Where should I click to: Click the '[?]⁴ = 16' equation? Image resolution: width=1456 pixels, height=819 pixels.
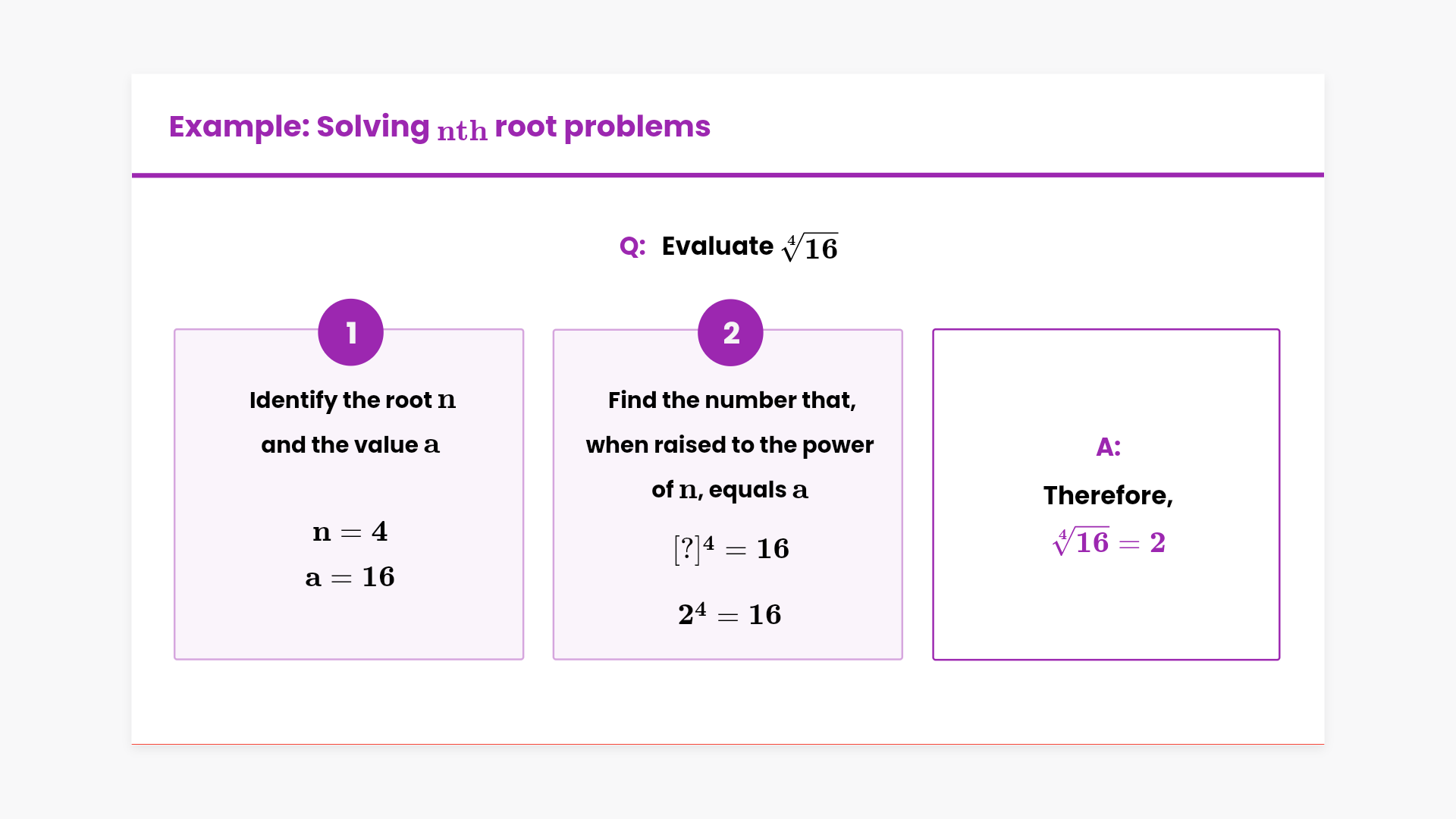click(x=731, y=548)
